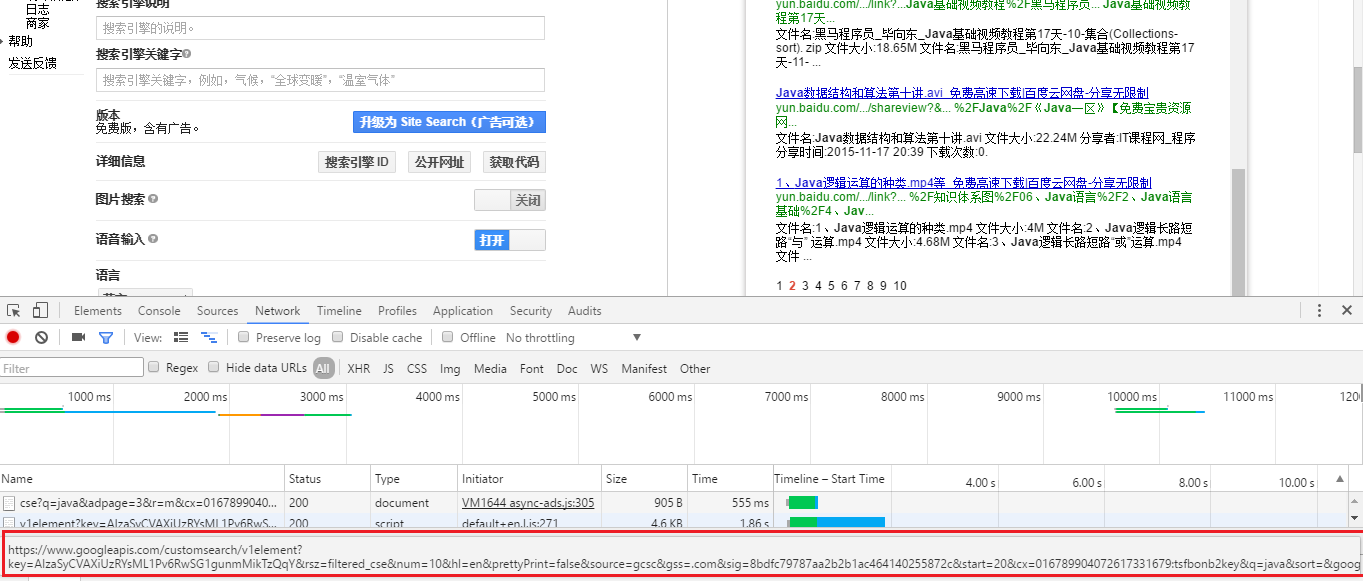Open the Security tab
Image resolution: width=1363 pixels, height=581 pixels.
click(531, 311)
